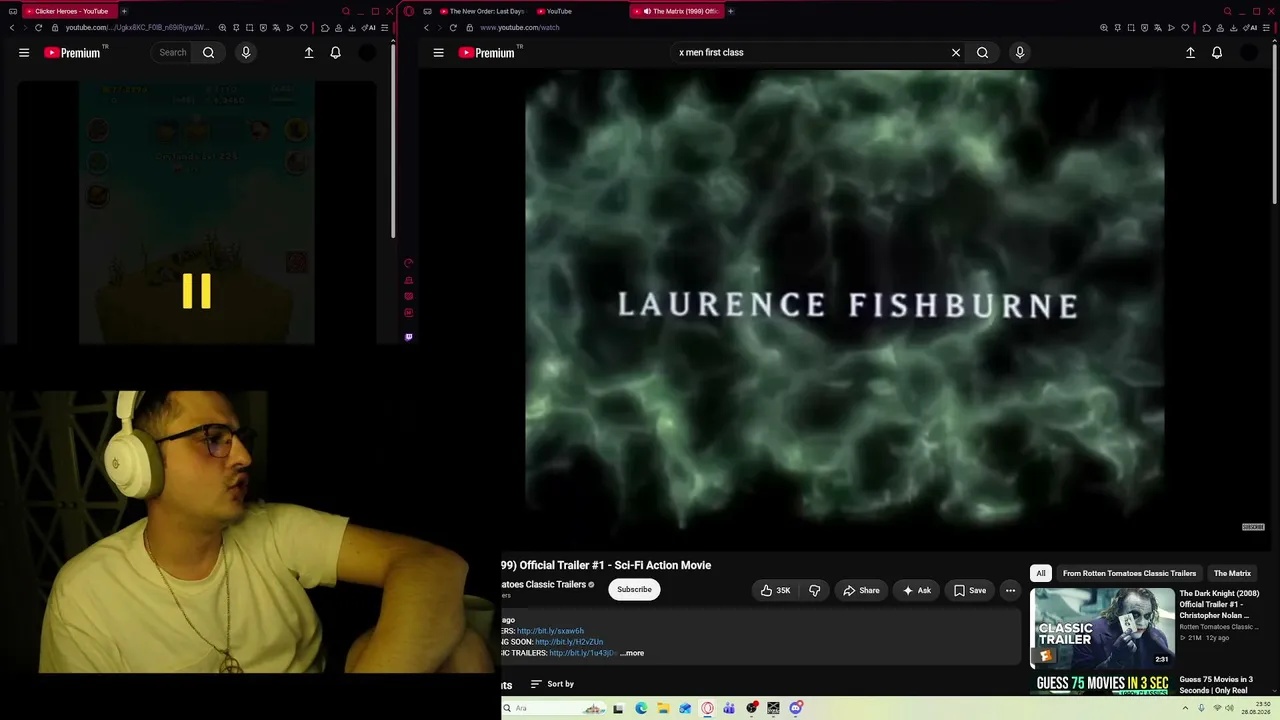Open Opera AI icon in left toolbar
The width and height of the screenshot is (1280, 720).
[x=369, y=28]
